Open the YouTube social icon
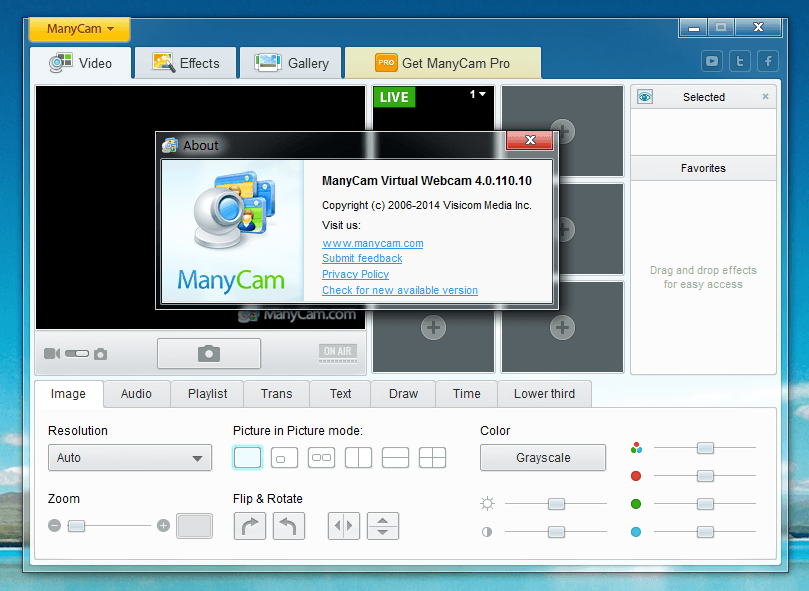This screenshot has height=591, width=809. coord(711,61)
